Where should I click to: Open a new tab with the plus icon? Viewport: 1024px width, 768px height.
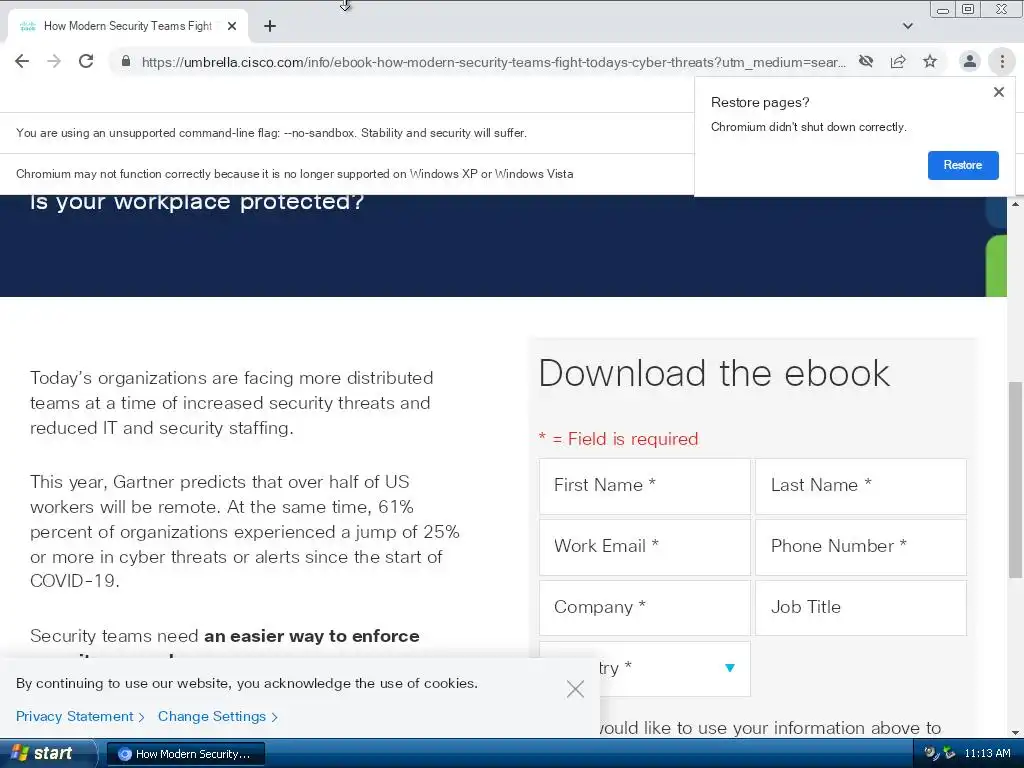tap(270, 26)
